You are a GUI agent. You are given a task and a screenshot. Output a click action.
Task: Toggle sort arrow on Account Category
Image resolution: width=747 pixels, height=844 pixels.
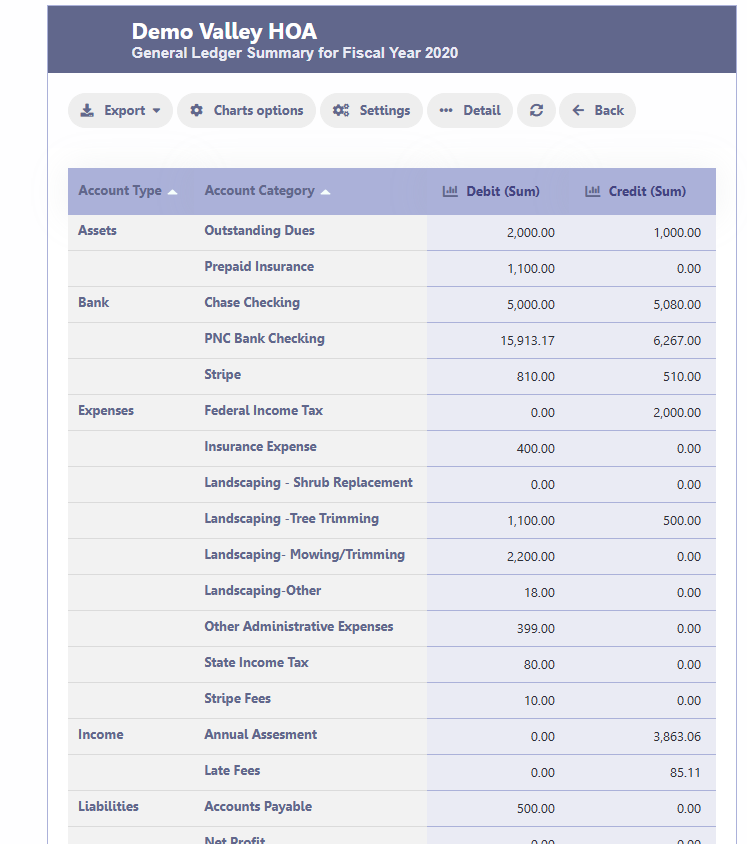click(326, 191)
